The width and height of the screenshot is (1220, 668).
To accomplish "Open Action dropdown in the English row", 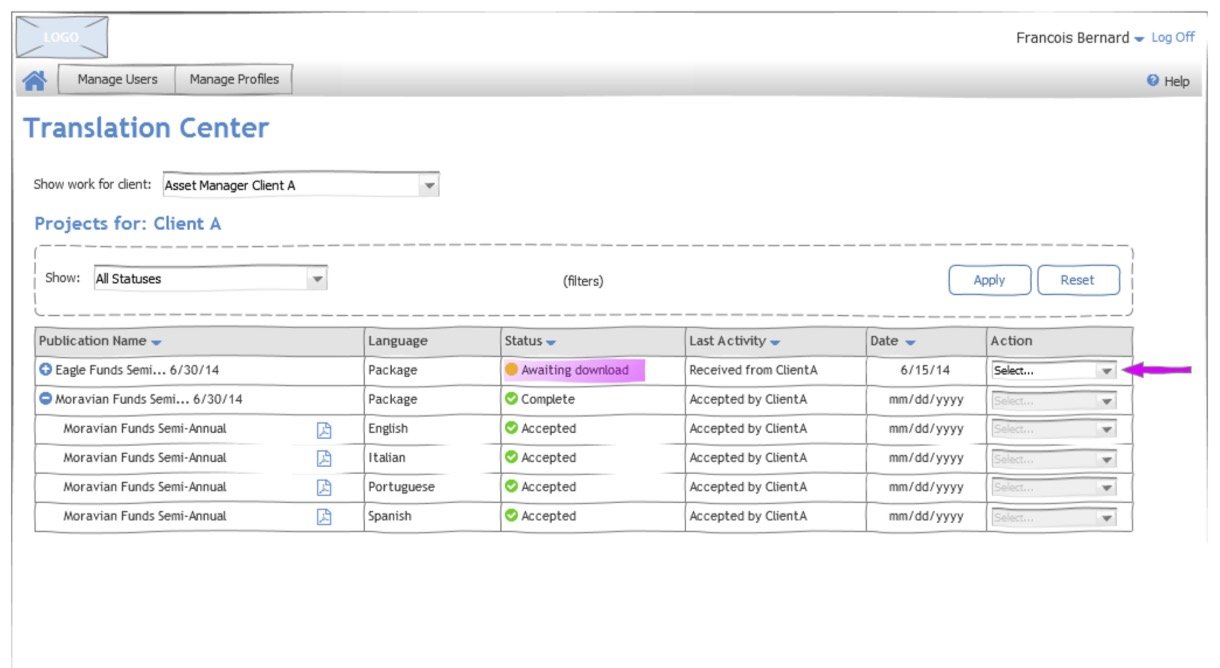I will [x=1054, y=429].
